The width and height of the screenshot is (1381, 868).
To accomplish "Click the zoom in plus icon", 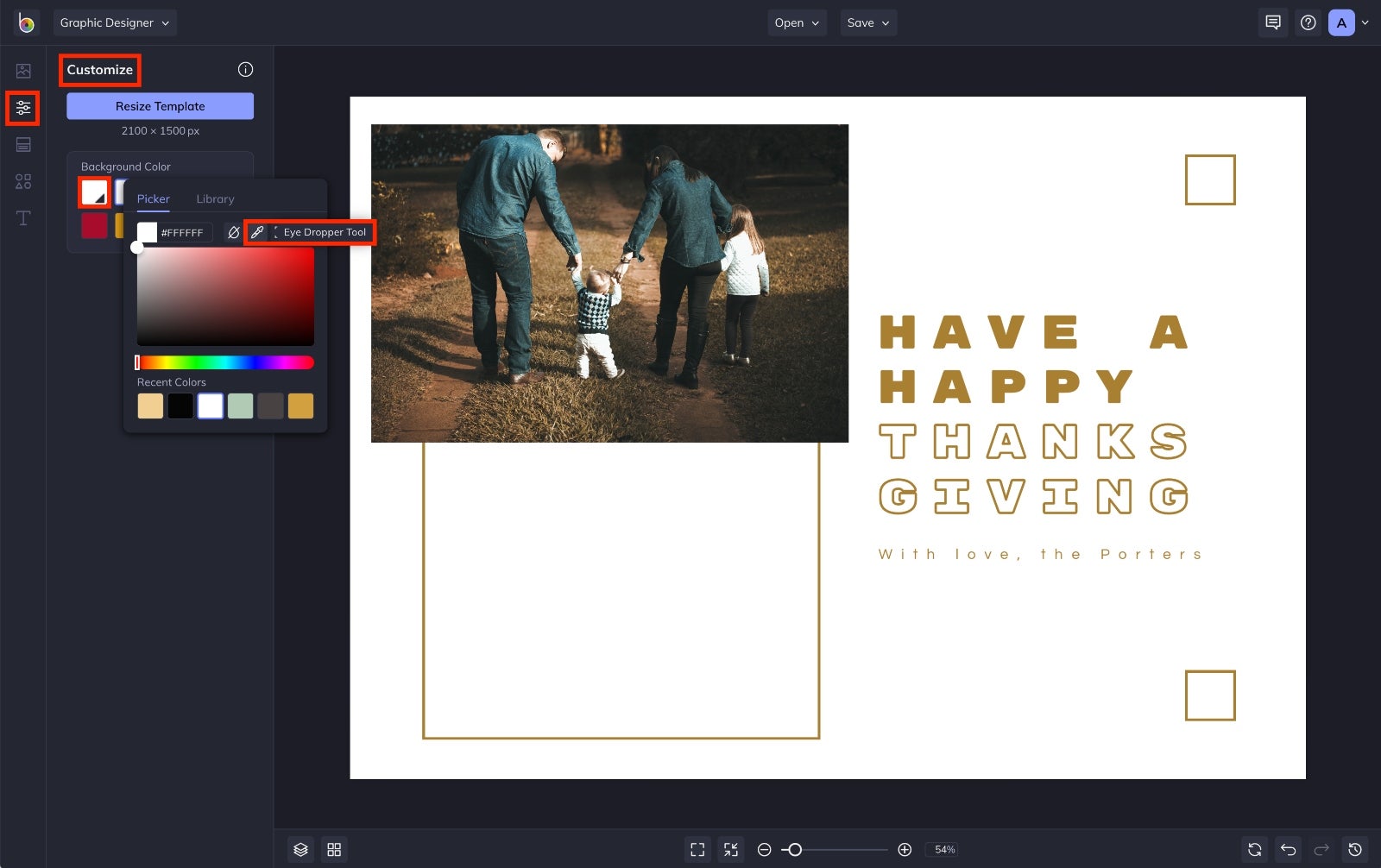I will pyautogui.click(x=905, y=850).
